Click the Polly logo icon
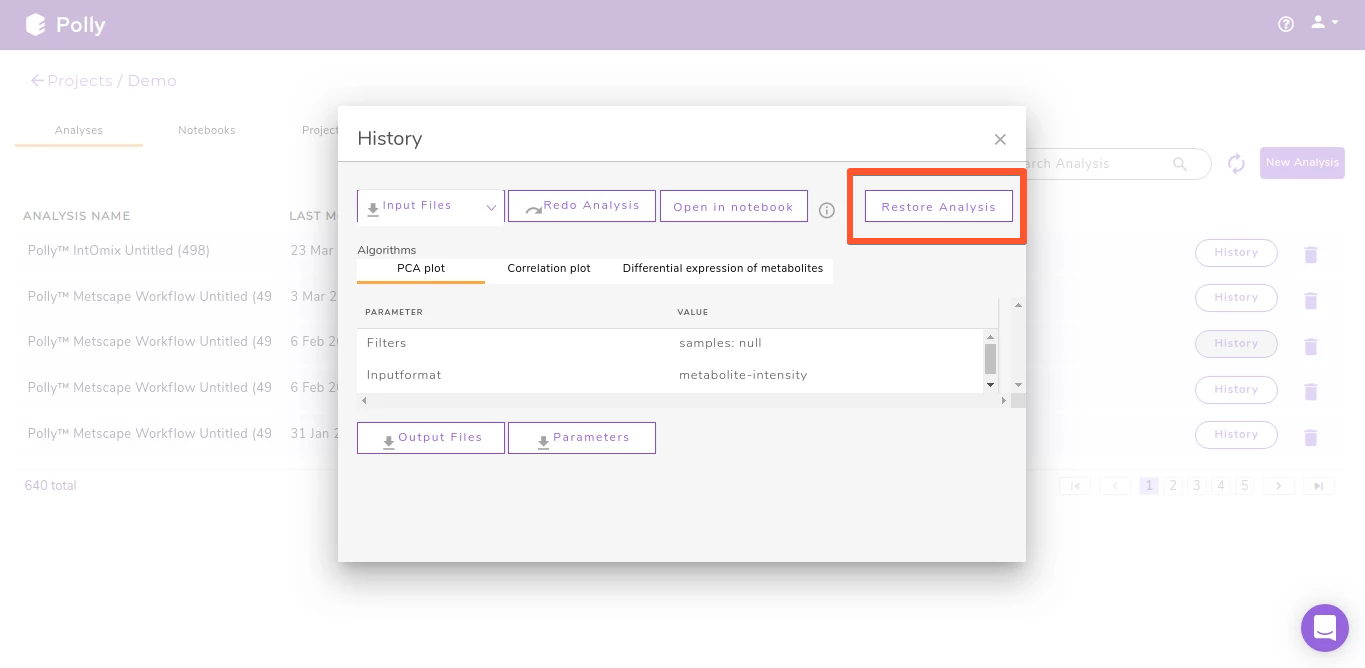Viewport: 1365px width, 668px height. point(36,25)
